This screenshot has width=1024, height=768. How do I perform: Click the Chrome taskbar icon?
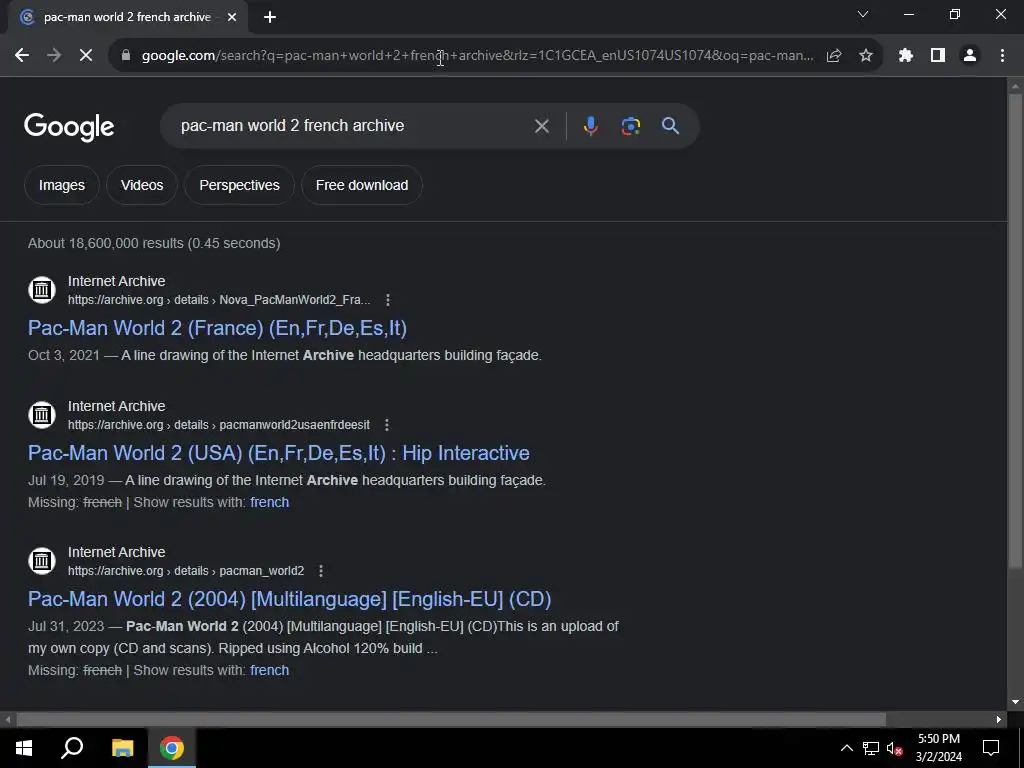(172, 748)
